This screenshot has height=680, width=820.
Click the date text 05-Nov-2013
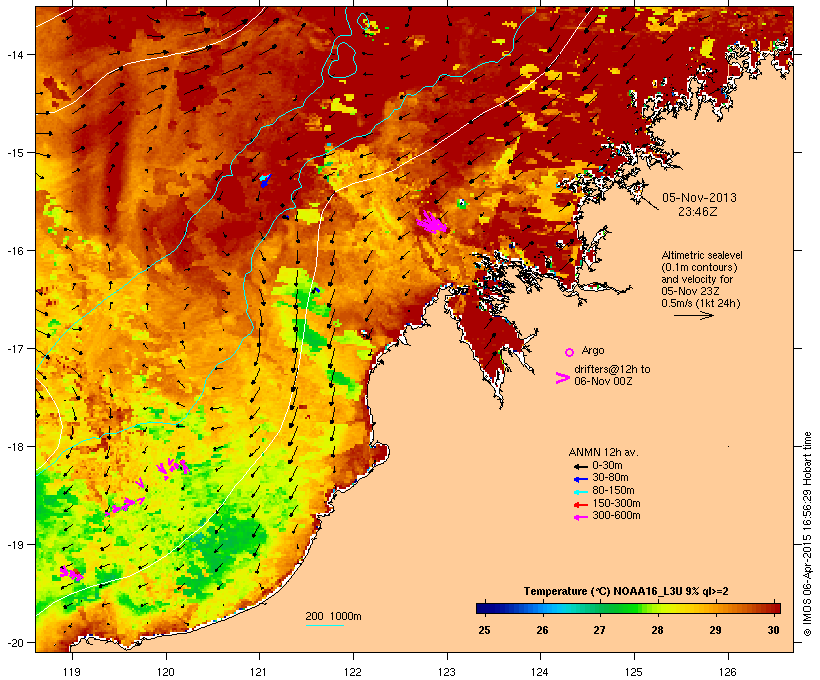click(x=699, y=198)
